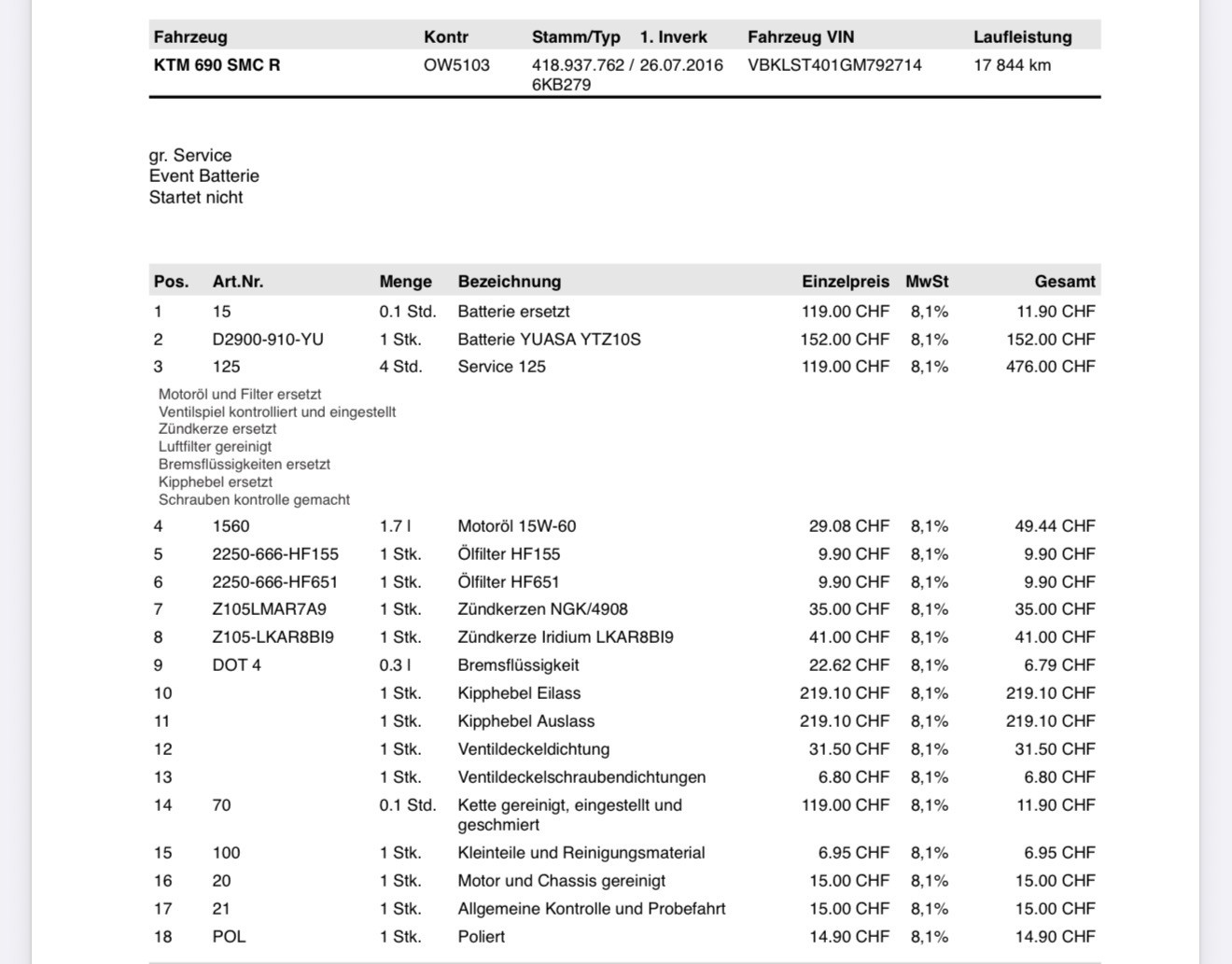Click the Kontr code OW5103

click(x=456, y=65)
